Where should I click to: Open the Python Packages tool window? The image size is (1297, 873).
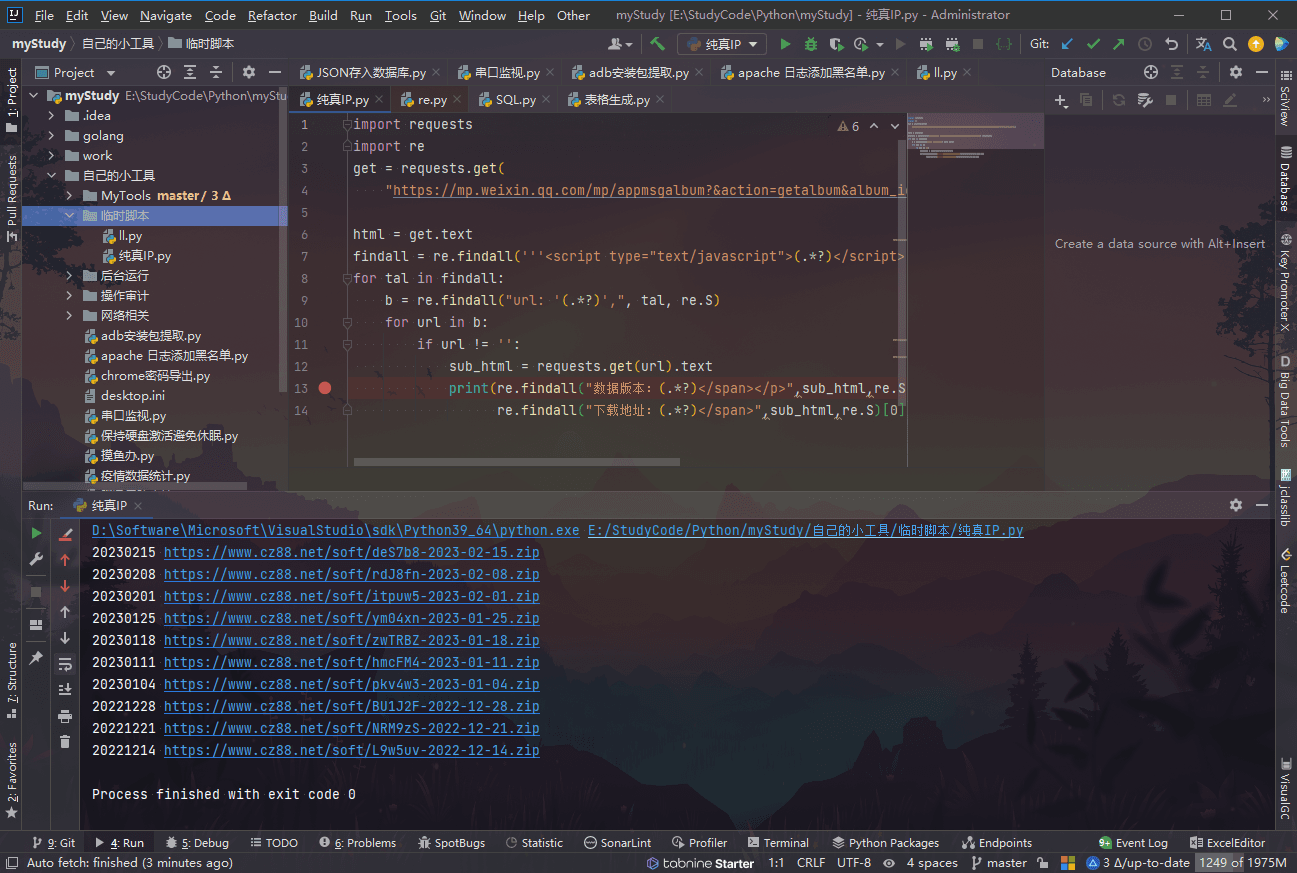point(885,843)
